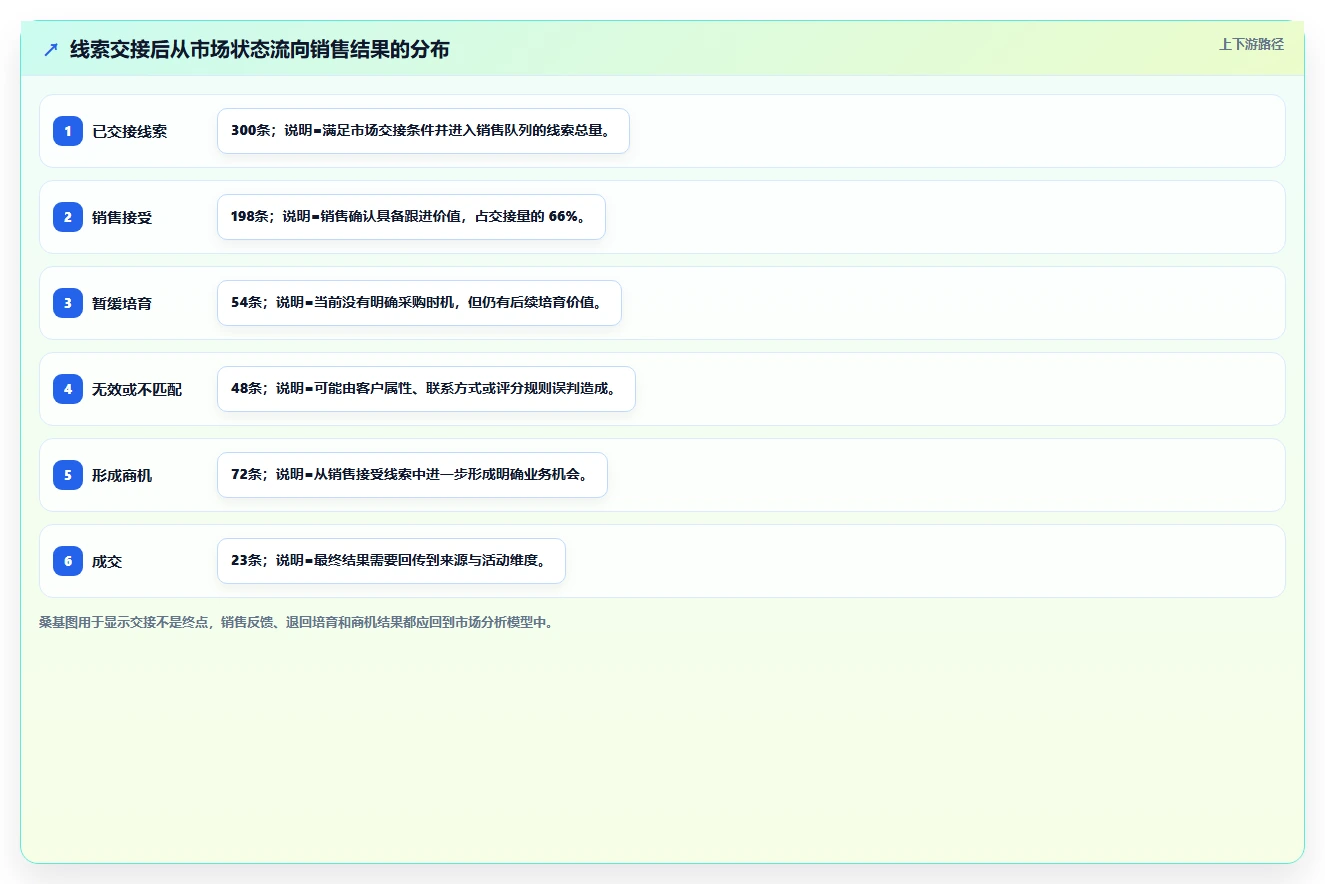Click the title 线索交接后从市场状态流向销售结果的分布

[260, 49]
